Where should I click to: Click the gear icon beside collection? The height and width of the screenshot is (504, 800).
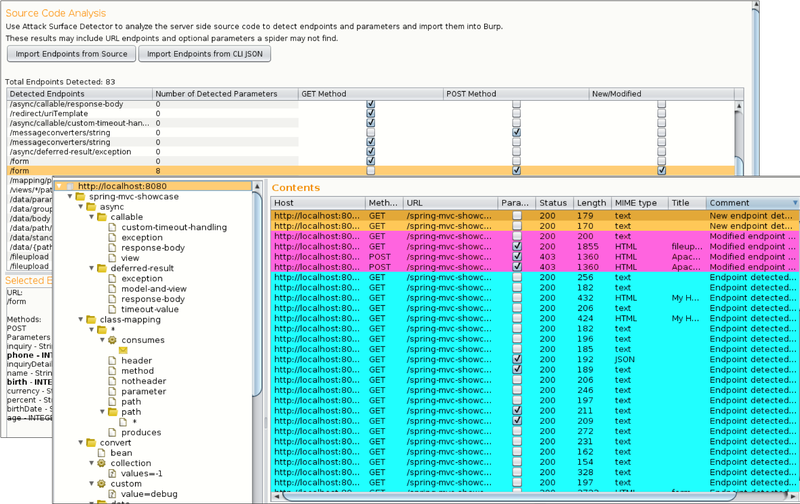101,463
